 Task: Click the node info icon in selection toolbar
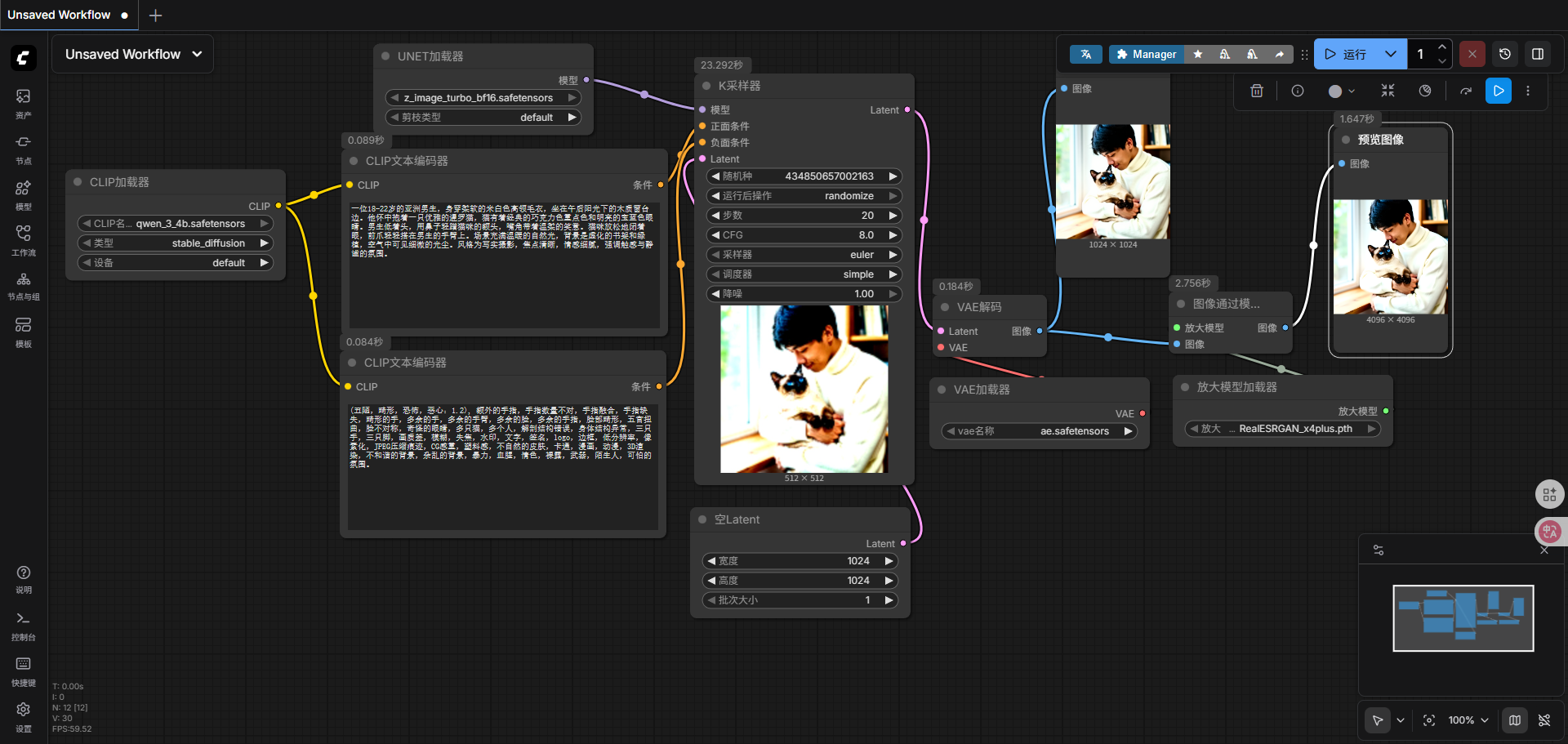click(1297, 91)
